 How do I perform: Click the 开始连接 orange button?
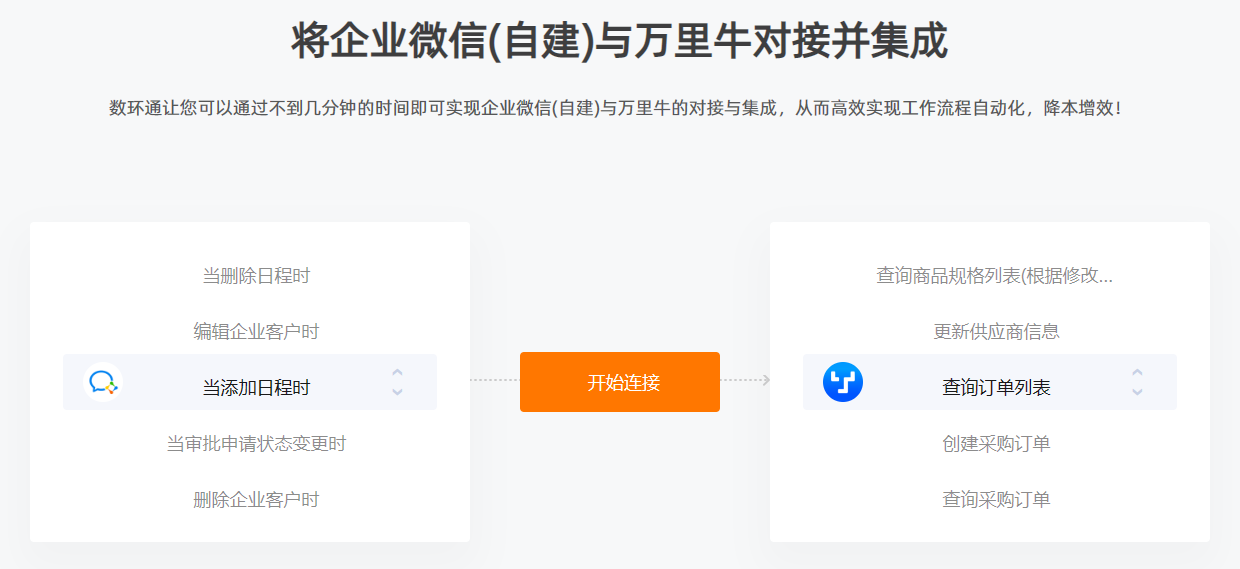click(x=620, y=382)
